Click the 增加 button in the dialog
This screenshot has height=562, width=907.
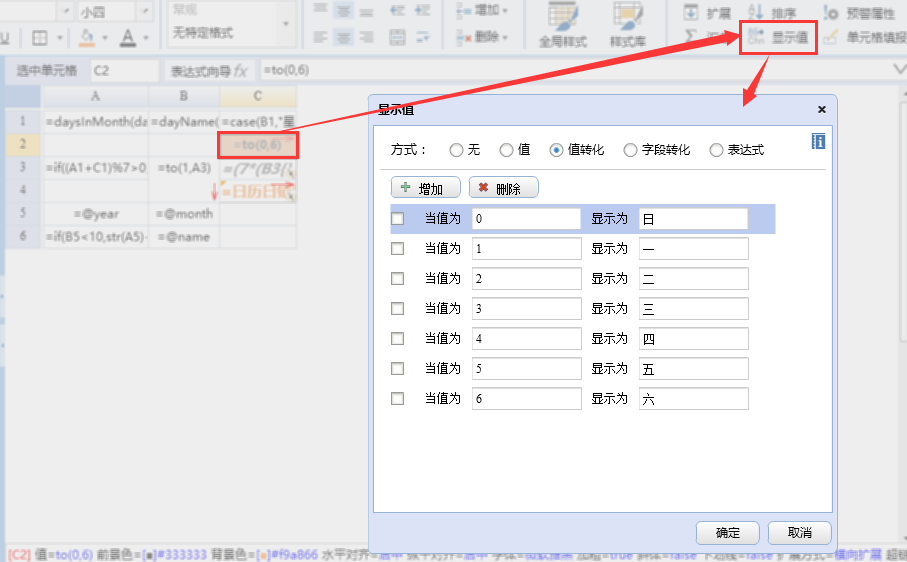pos(424,188)
